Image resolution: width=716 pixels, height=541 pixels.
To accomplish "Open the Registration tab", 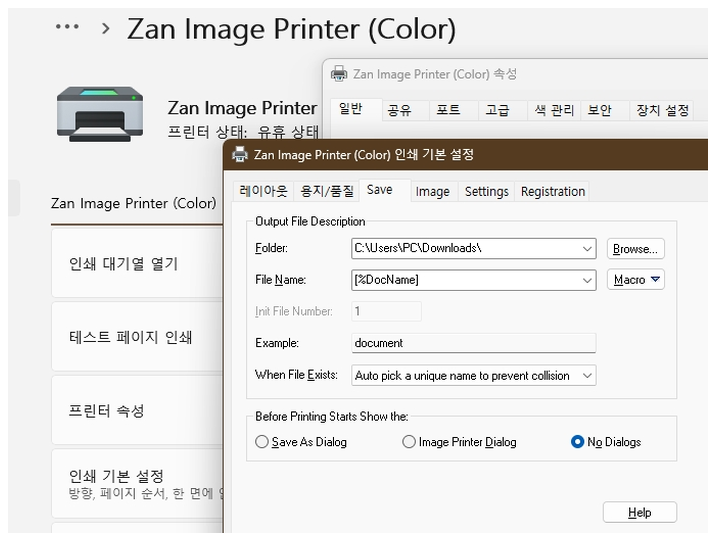I will tap(553, 192).
